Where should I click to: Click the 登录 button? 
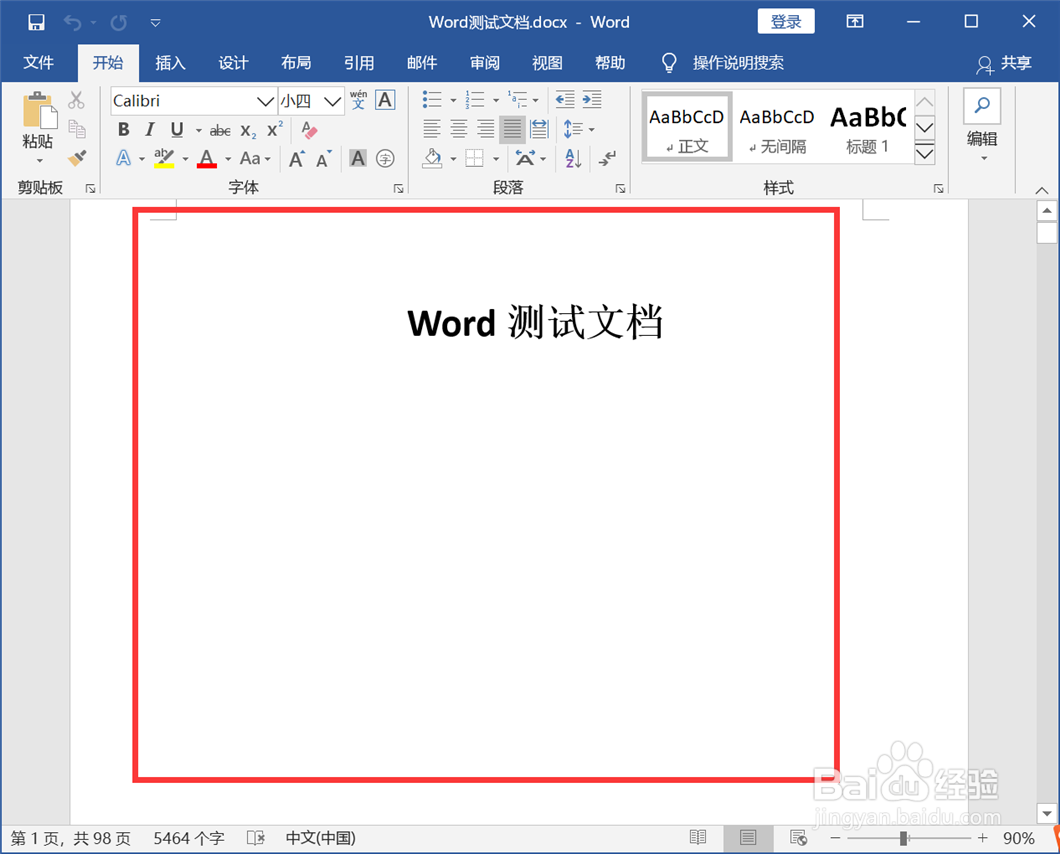pyautogui.click(x=785, y=21)
